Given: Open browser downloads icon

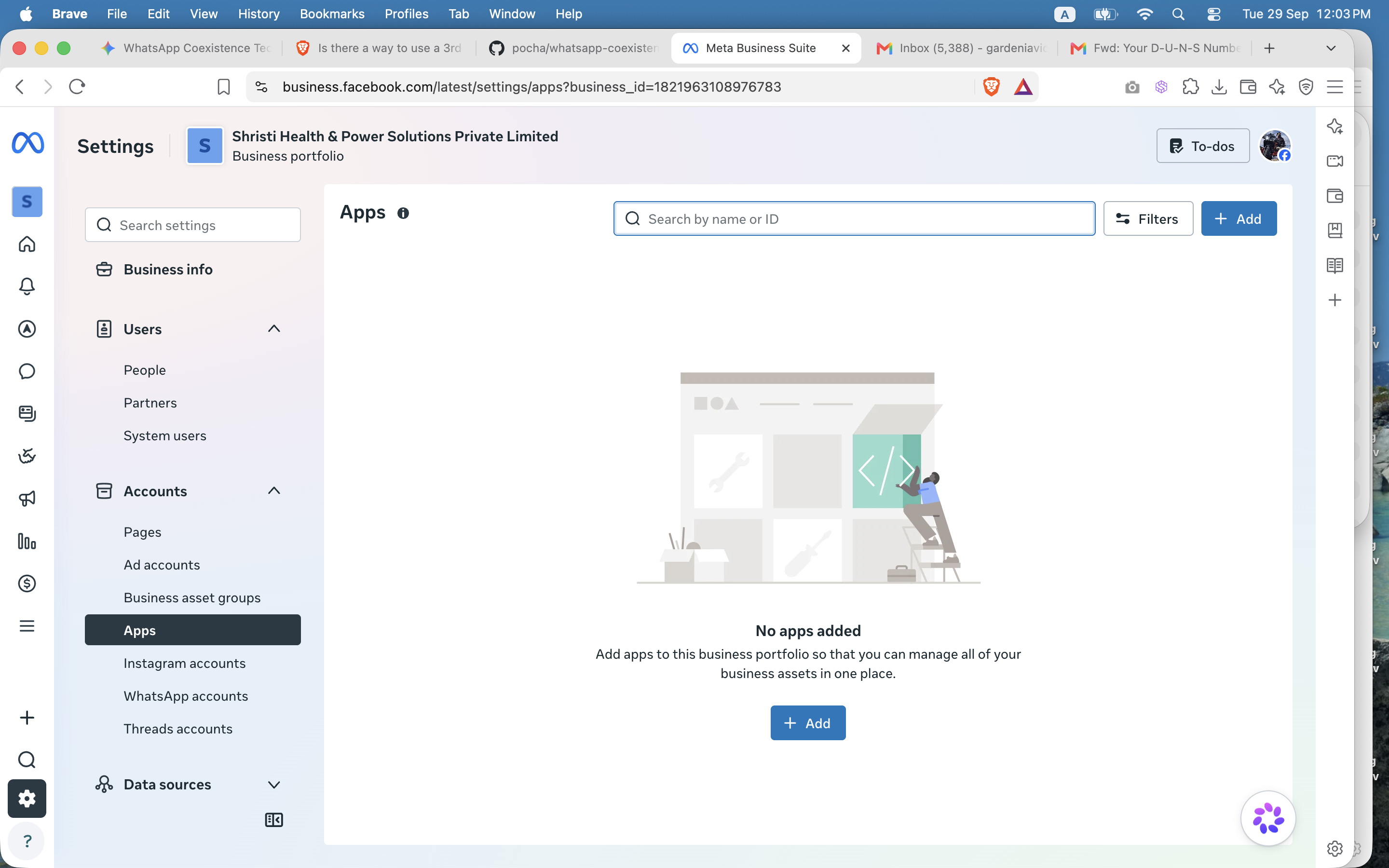Looking at the screenshot, I should 1219,87.
